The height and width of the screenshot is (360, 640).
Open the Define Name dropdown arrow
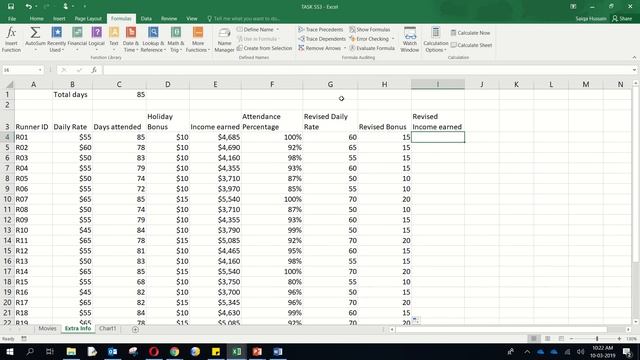(x=278, y=29)
